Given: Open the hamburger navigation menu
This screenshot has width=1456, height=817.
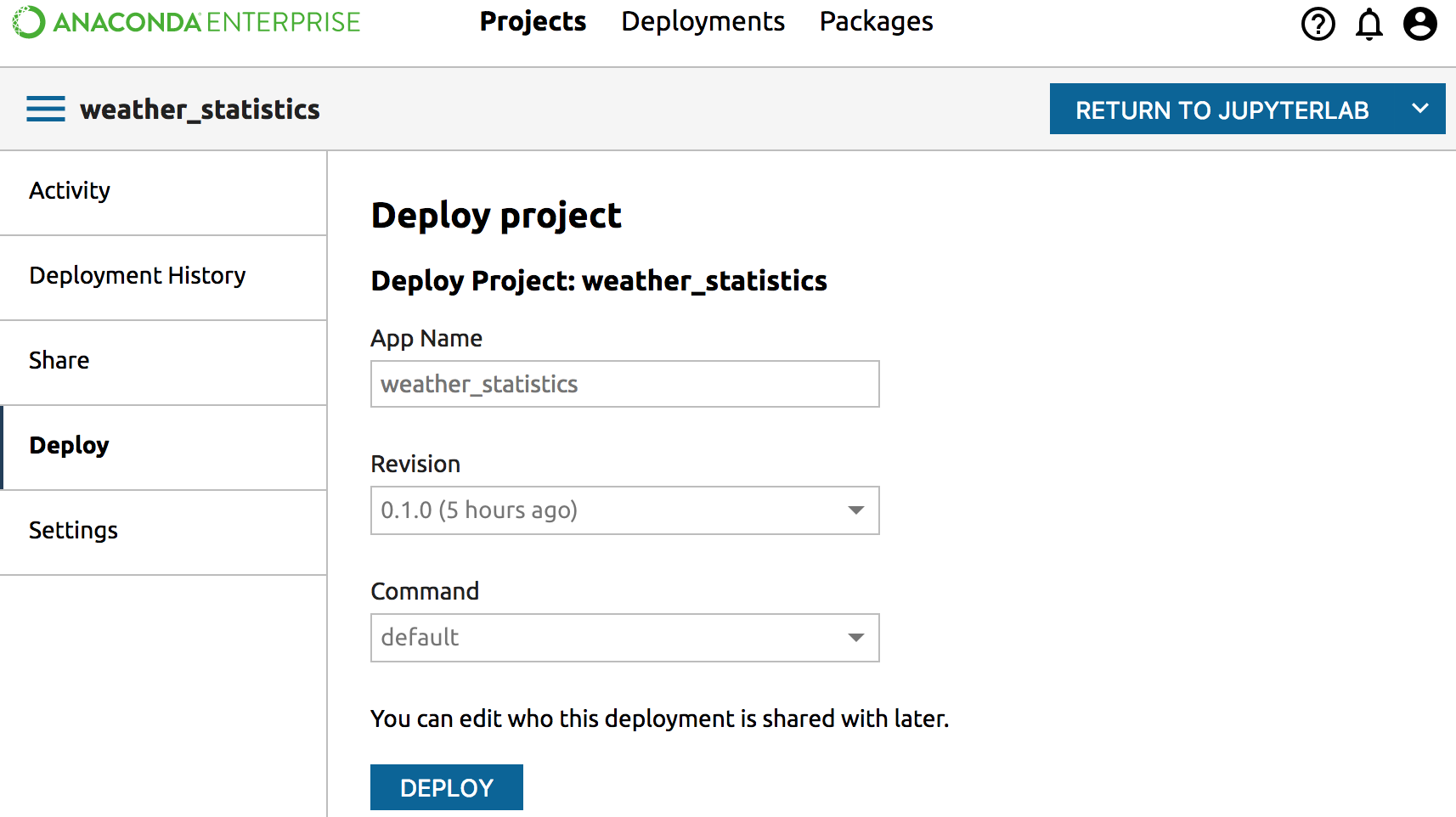Looking at the screenshot, I should (x=45, y=109).
